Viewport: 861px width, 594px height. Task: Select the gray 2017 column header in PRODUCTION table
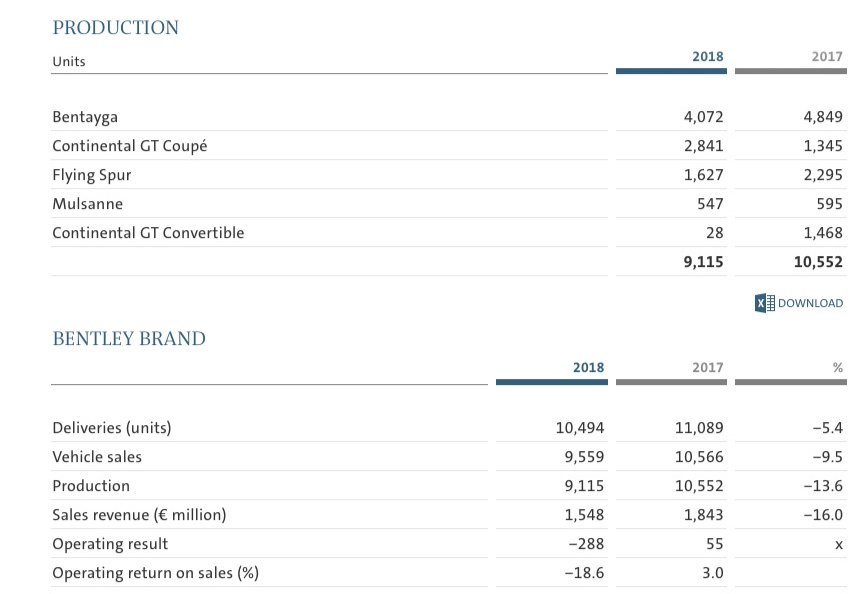coord(826,57)
